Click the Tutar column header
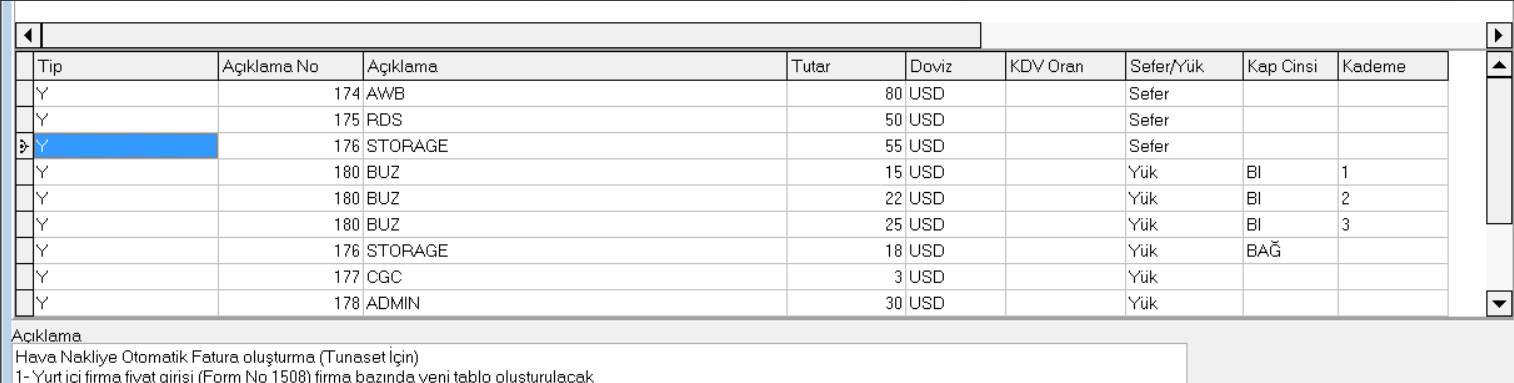Screen dimensions: 1514x383 tap(846, 67)
